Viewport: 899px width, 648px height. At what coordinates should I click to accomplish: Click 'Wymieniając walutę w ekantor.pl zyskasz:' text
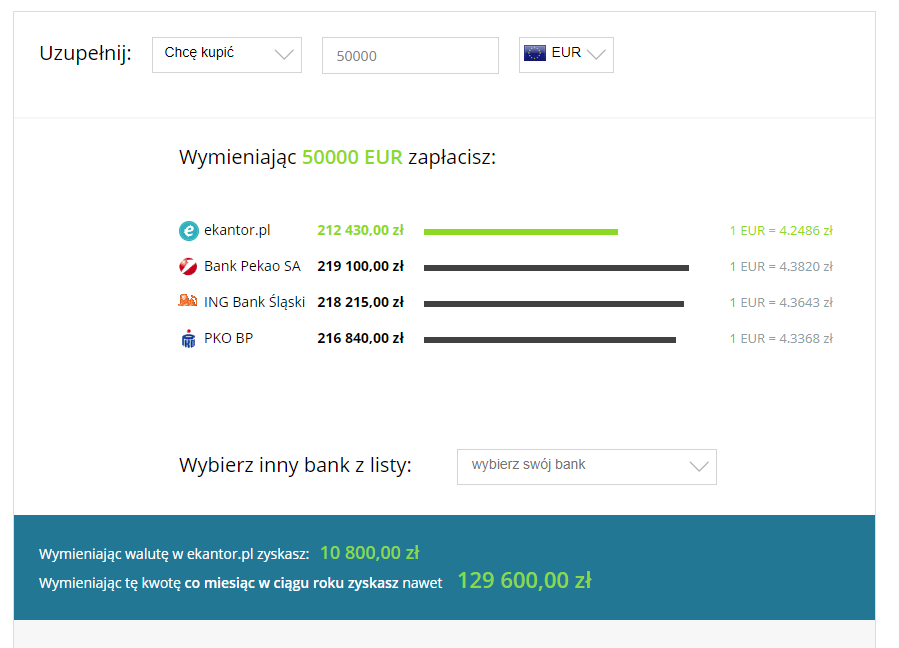coord(174,554)
